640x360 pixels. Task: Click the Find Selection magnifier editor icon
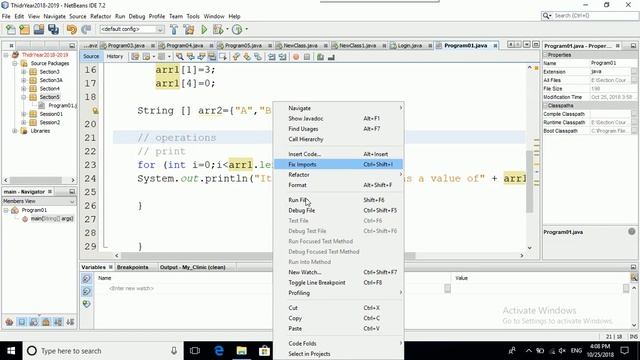click(180, 57)
